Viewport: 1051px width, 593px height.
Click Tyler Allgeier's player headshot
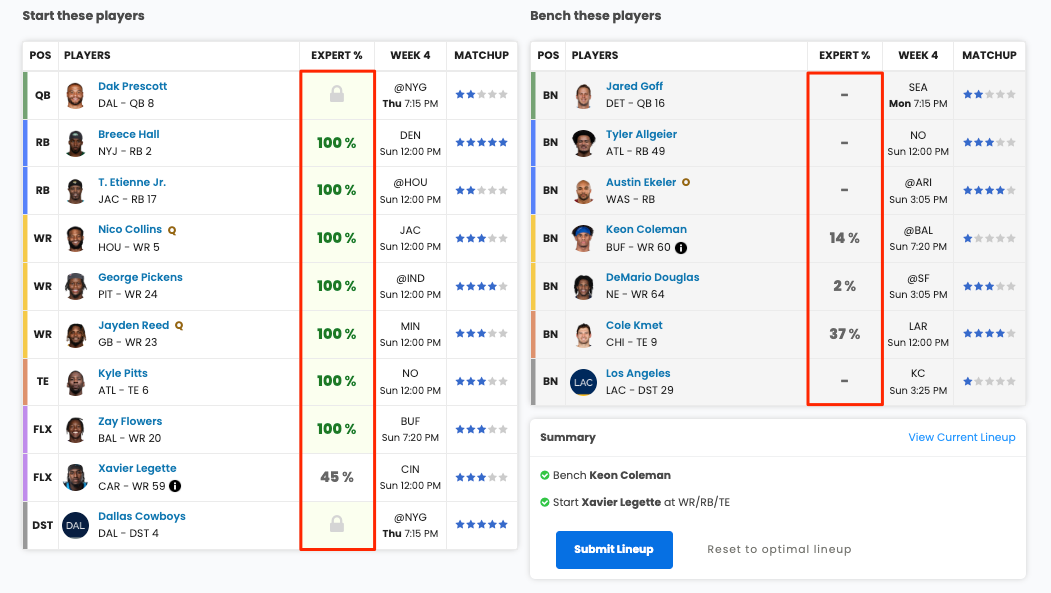583,143
